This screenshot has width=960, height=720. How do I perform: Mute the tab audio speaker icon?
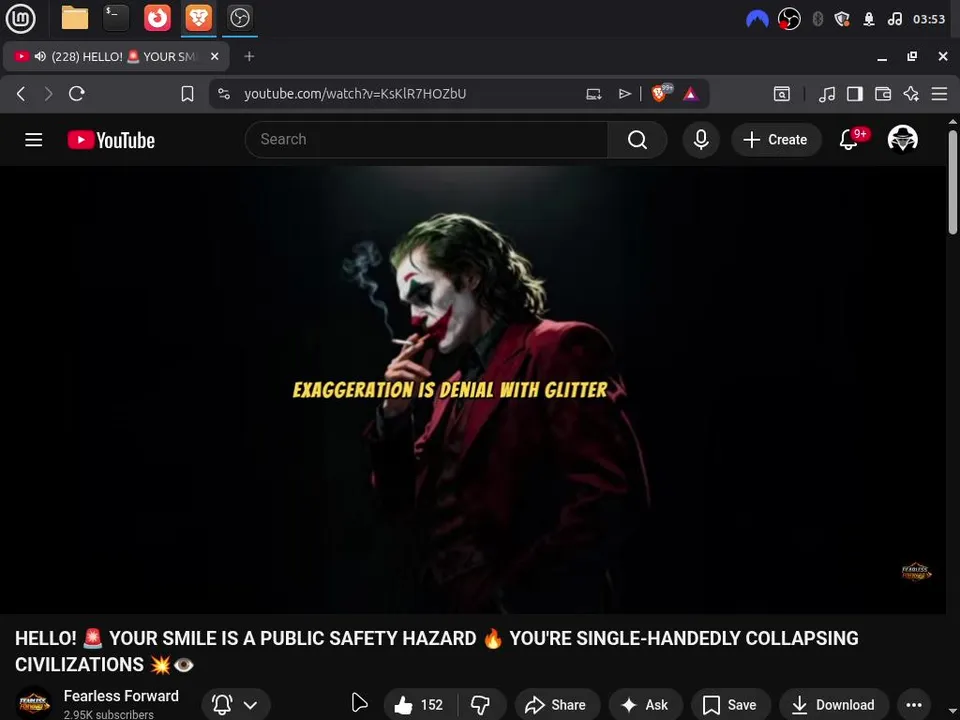click(40, 57)
